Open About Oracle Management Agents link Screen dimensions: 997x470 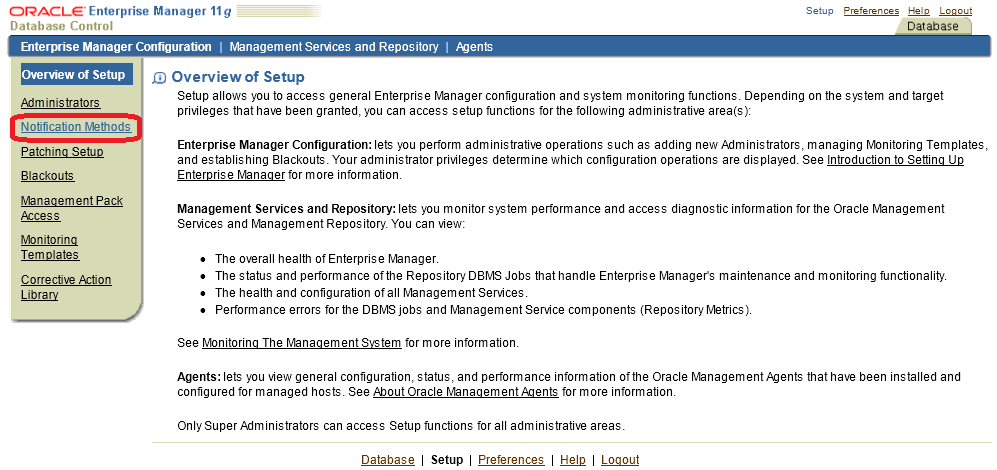465,391
